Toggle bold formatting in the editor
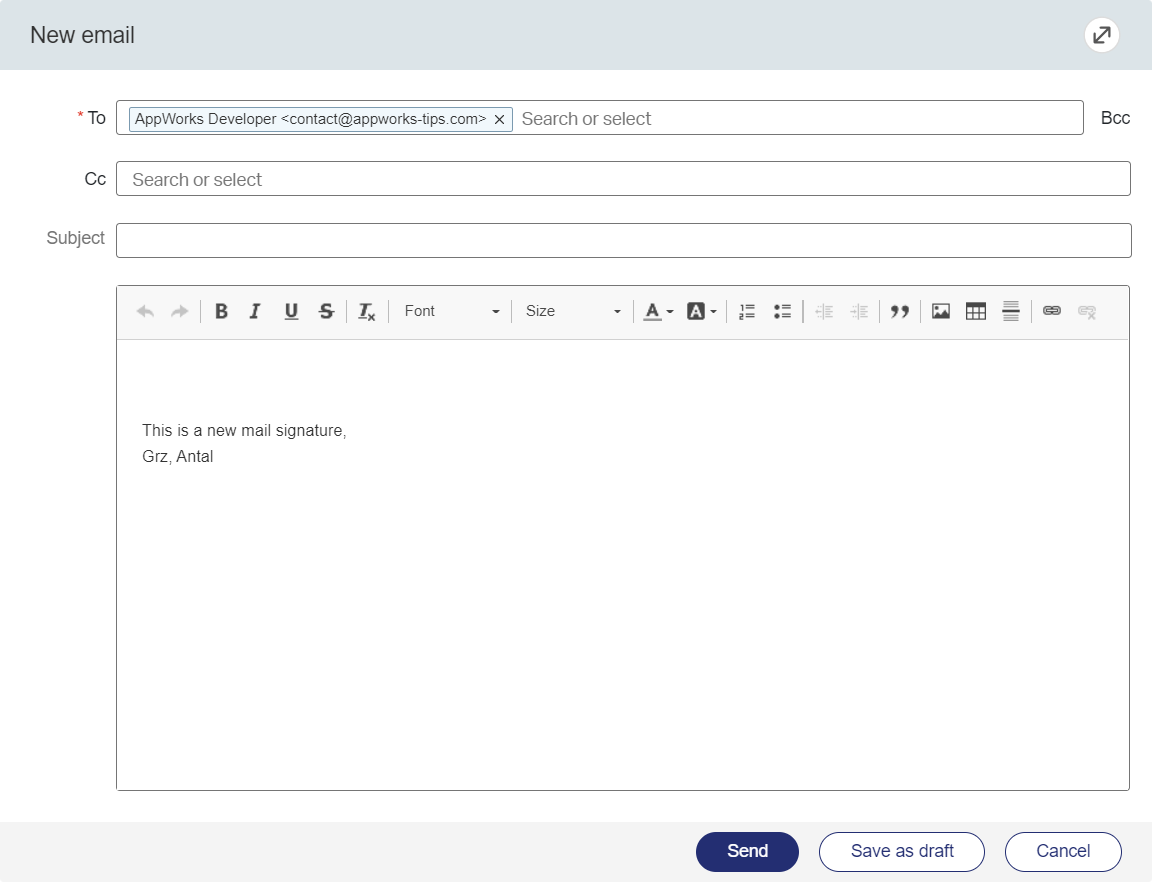Image resolution: width=1152 pixels, height=882 pixels. click(221, 311)
